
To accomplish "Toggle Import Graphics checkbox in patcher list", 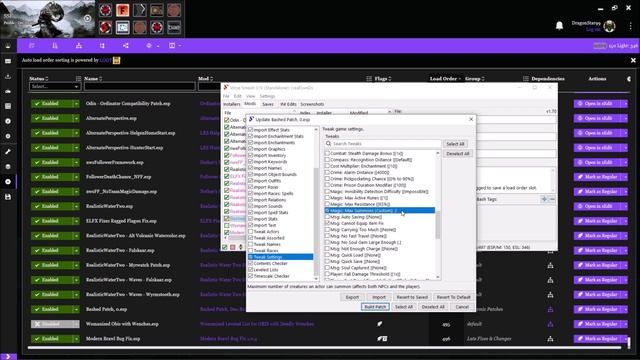I will [251, 149].
